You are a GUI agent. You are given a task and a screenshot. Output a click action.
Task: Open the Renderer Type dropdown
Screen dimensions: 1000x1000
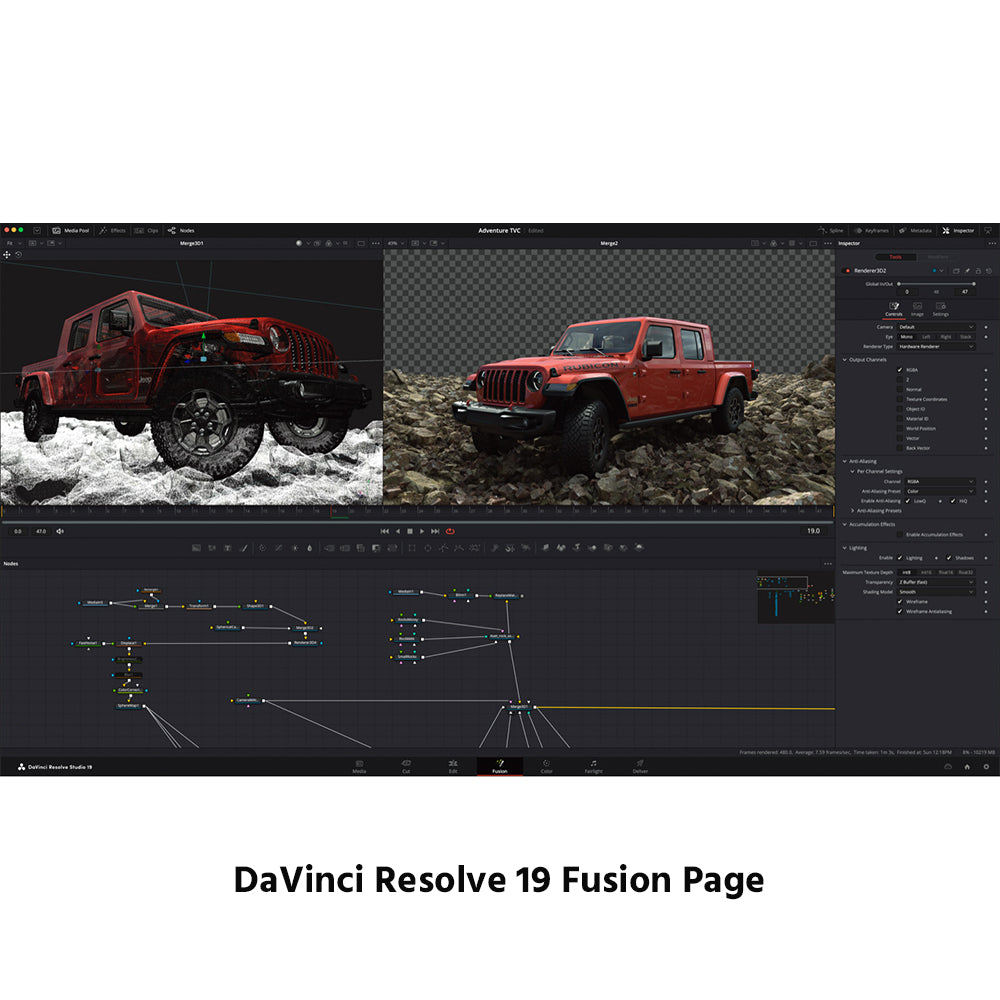936,346
